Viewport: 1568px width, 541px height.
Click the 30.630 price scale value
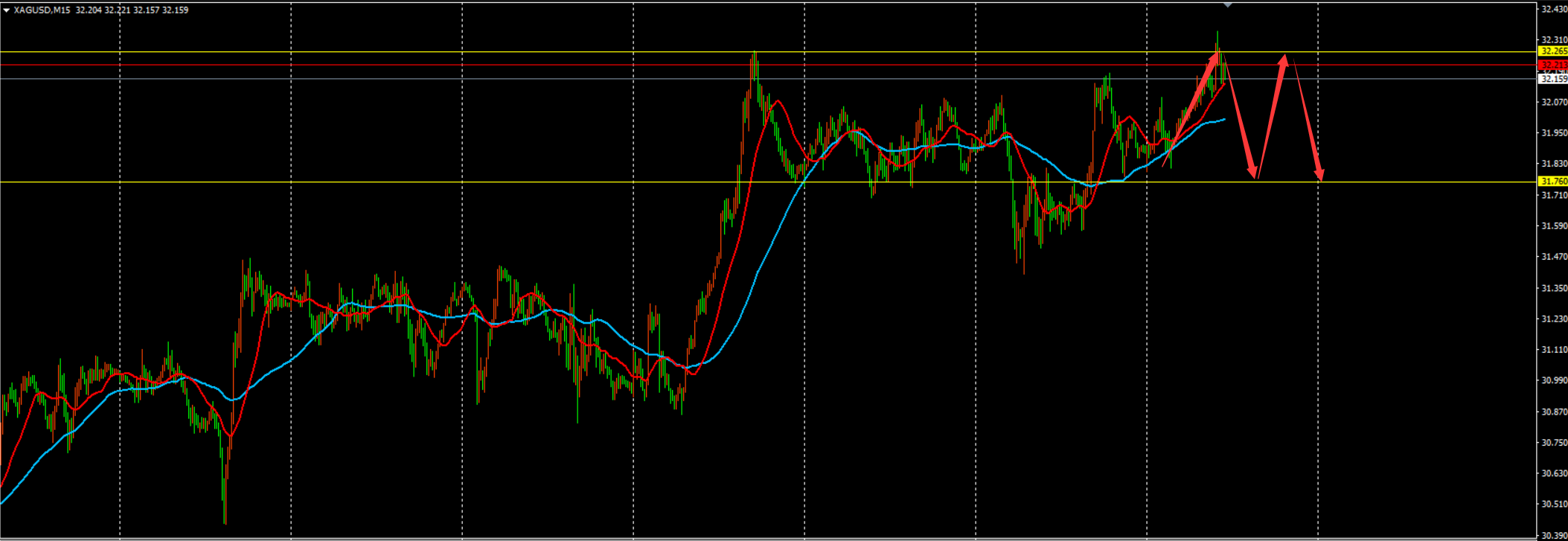pyautogui.click(x=1554, y=473)
